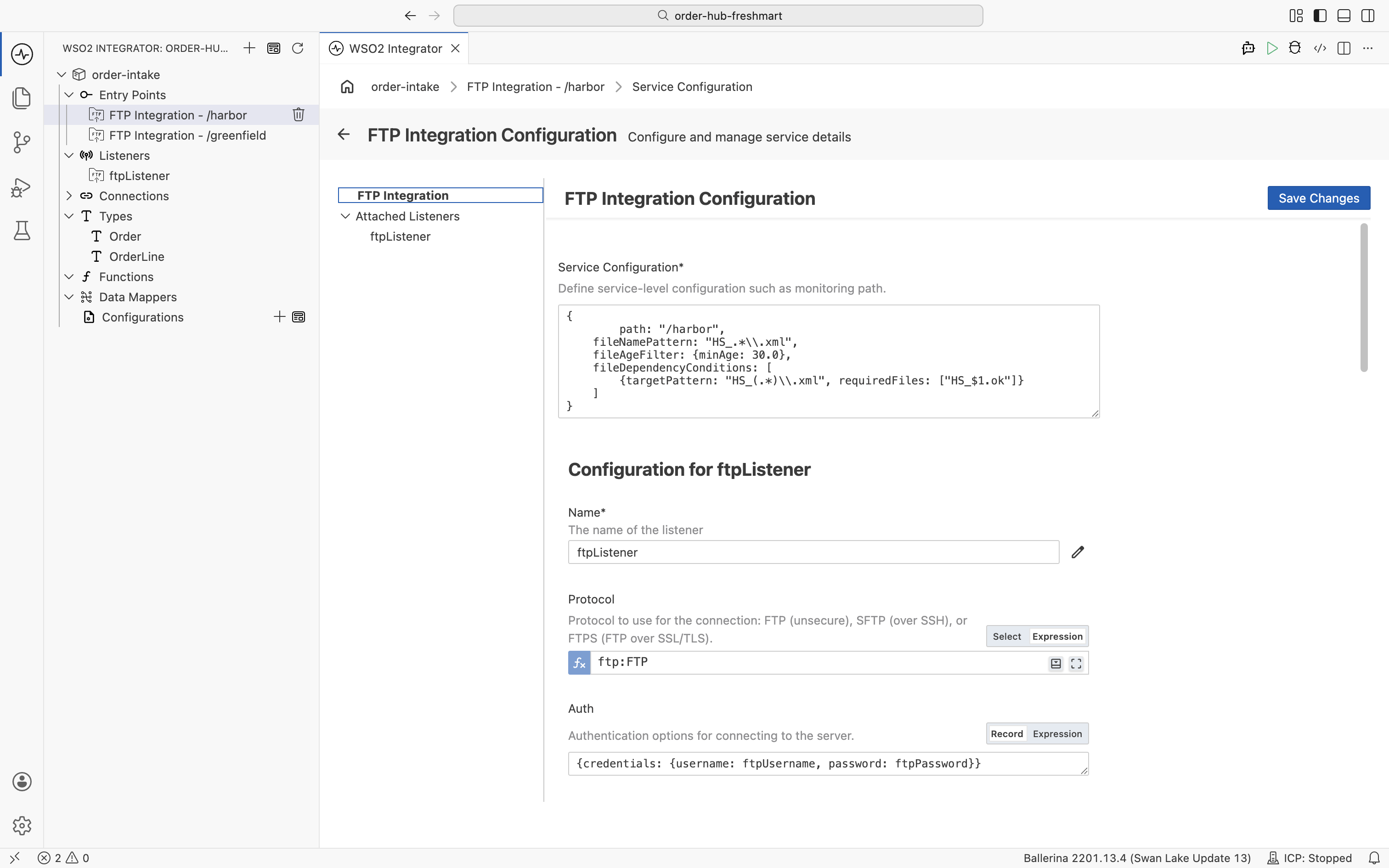Collapse the order-intake project node
The width and height of the screenshot is (1389, 868).
click(62, 74)
